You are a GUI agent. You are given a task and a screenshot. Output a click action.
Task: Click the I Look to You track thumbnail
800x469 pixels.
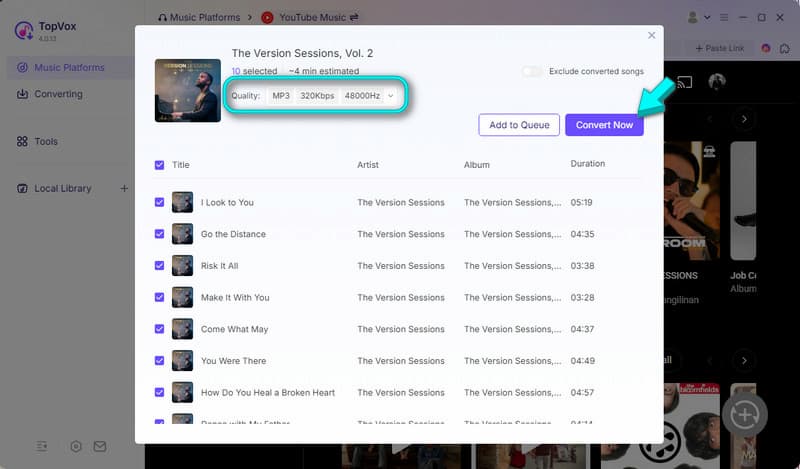(182, 202)
